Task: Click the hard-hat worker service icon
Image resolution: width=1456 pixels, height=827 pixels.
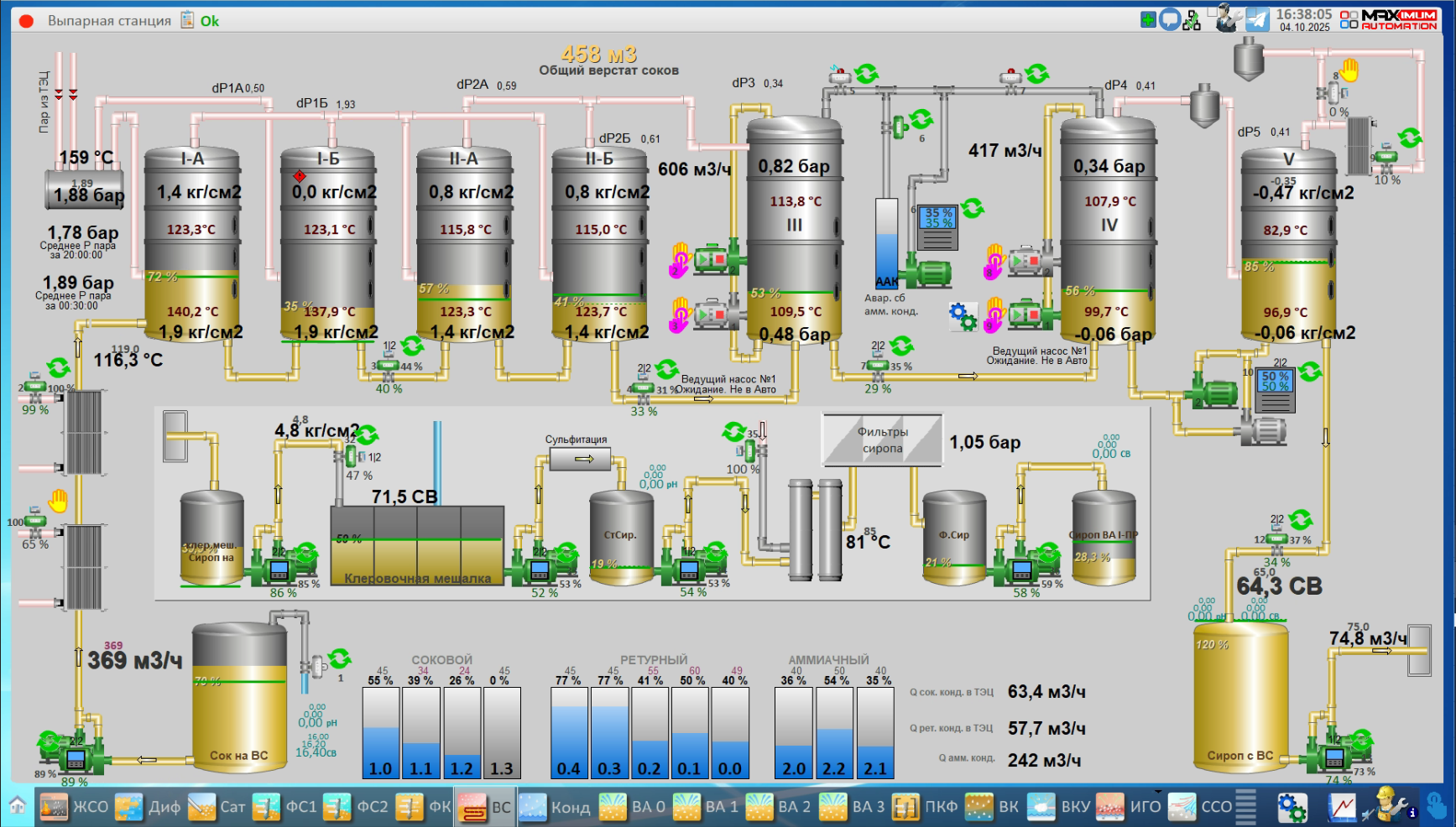Action: [x=1388, y=805]
